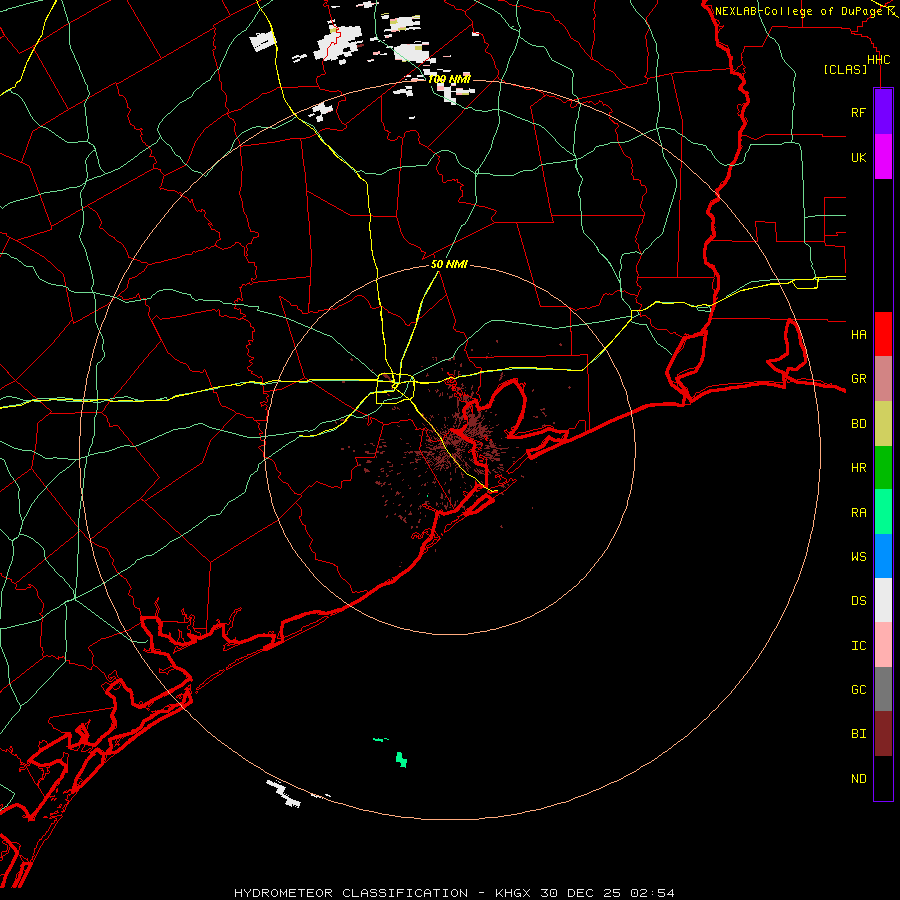This screenshot has width=900, height=900.
Task: Click the RF purple legend swatch
Action: [883, 112]
